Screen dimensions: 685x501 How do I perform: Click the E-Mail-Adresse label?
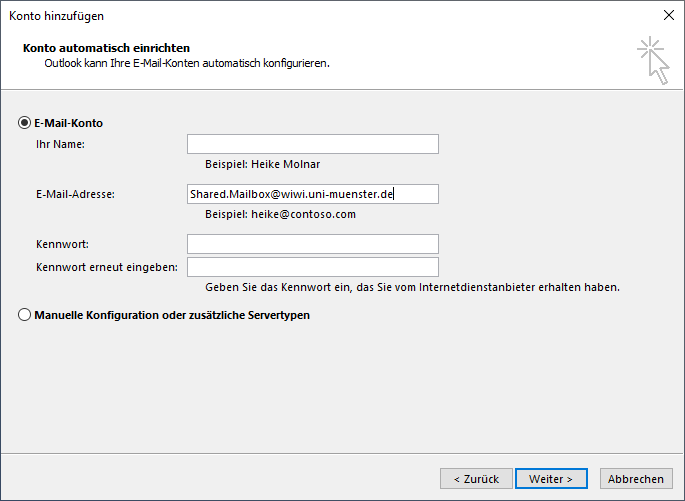click(75, 194)
